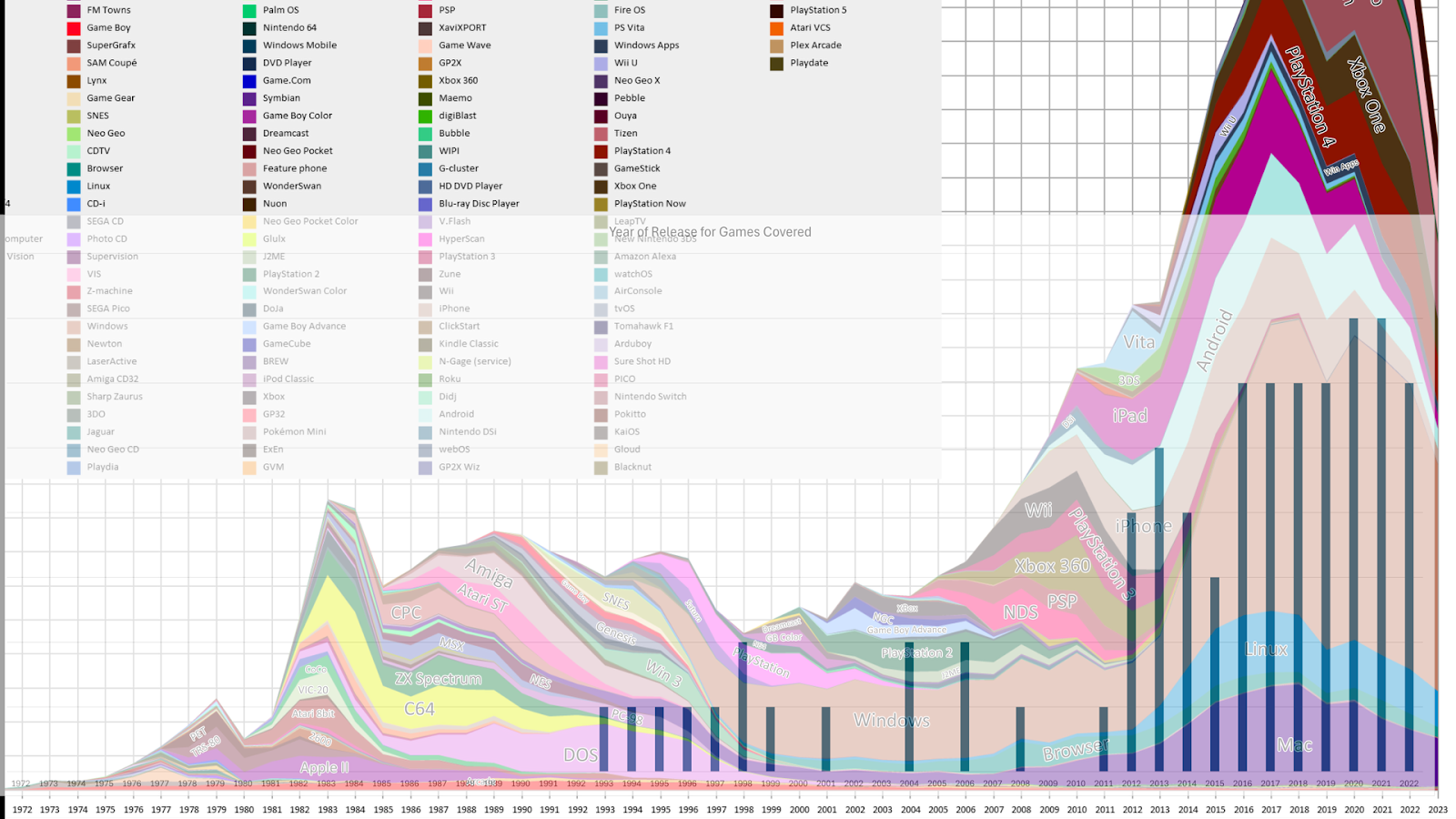The width and height of the screenshot is (1456, 819).
Task: Select the C64 label inside the chart
Action: (x=420, y=709)
